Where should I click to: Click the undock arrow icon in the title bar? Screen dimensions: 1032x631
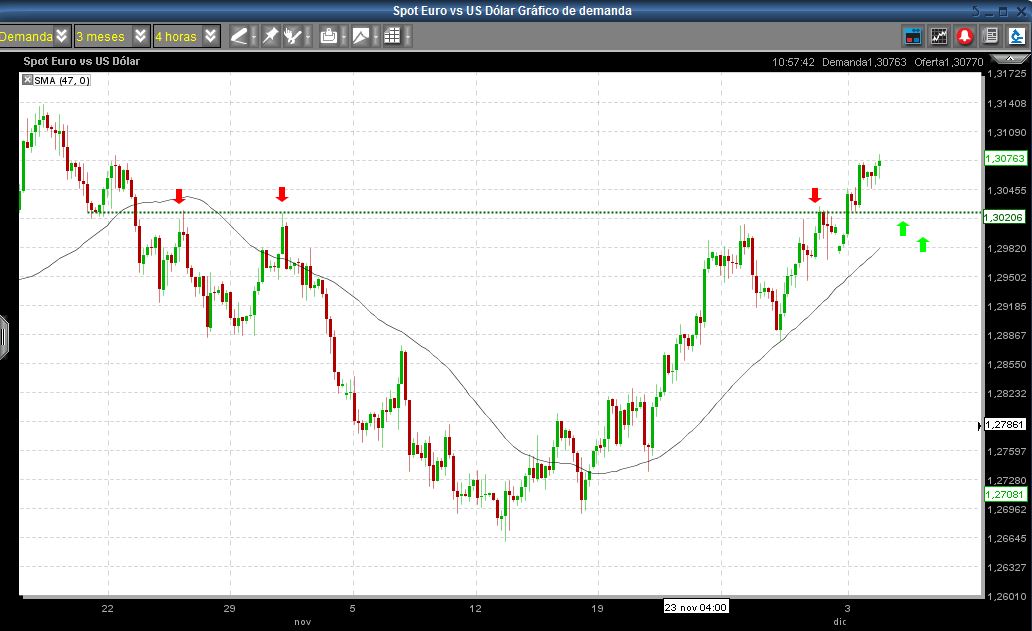975,11
